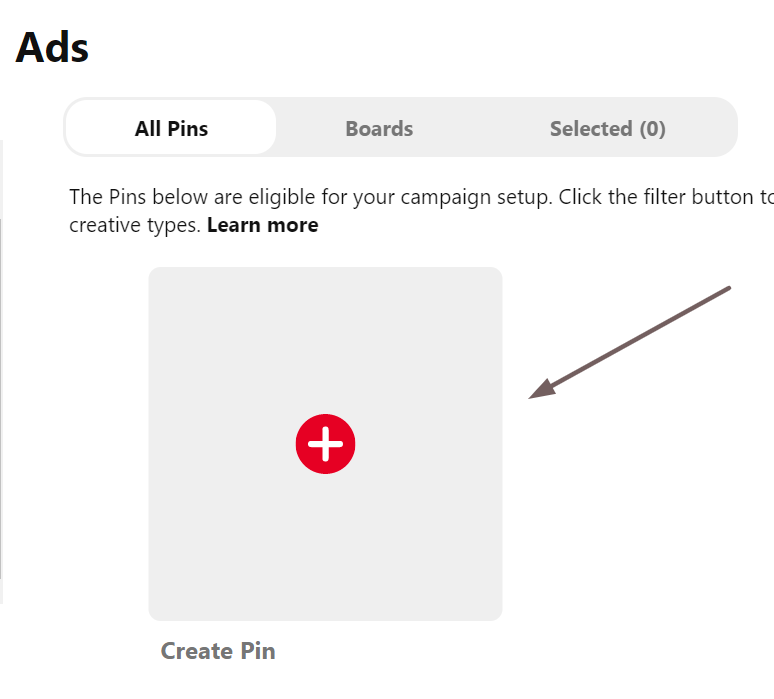
Task: Click the gray arrow annotation head
Action: click(542, 389)
